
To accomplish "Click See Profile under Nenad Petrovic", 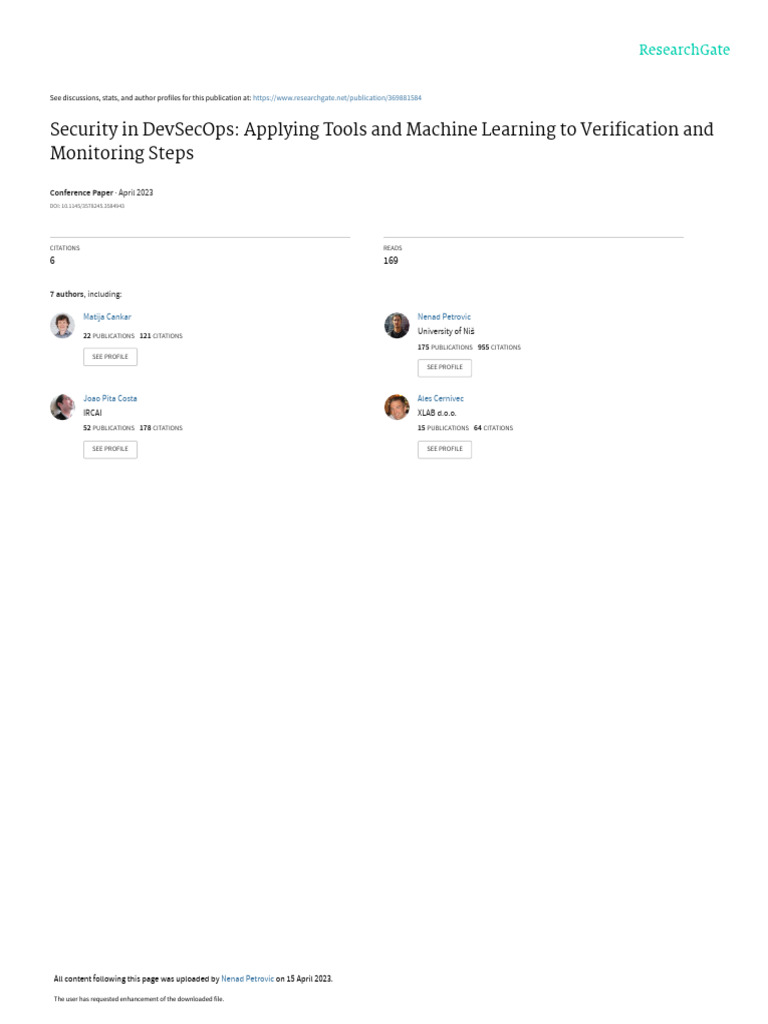I will pos(445,368).
